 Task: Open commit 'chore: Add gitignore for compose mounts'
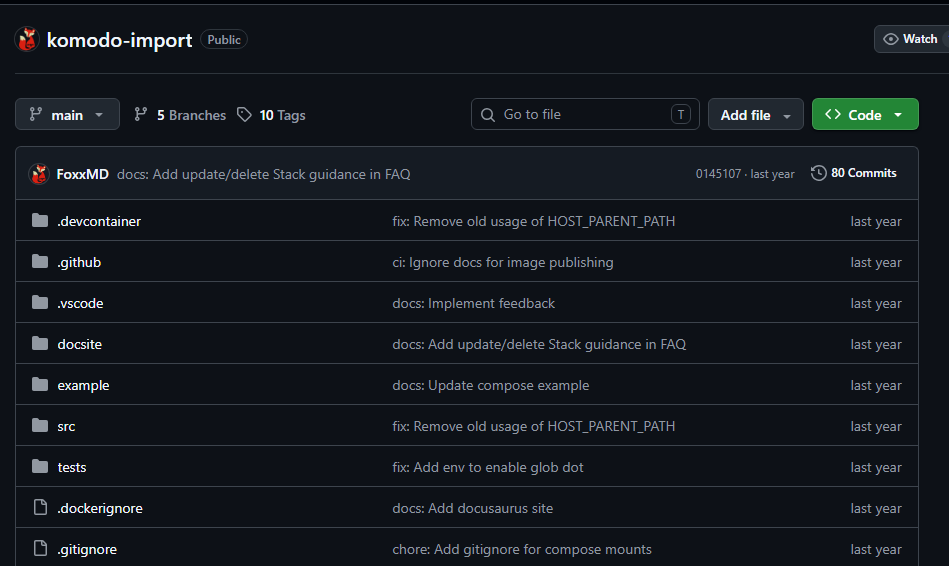coord(522,550)
